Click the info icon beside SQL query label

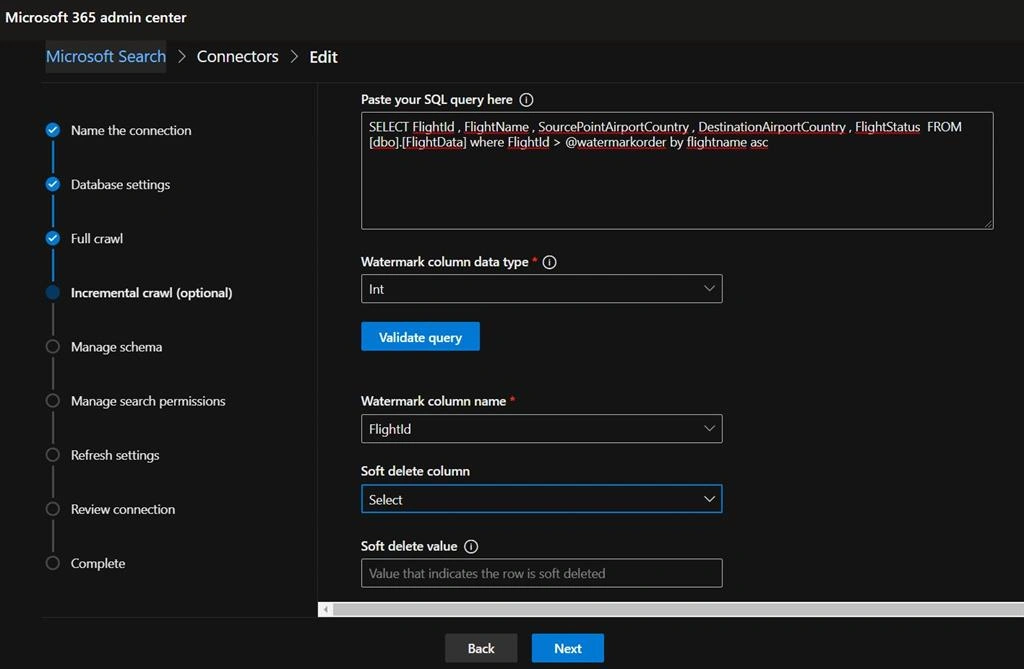[x=526, y=100]
